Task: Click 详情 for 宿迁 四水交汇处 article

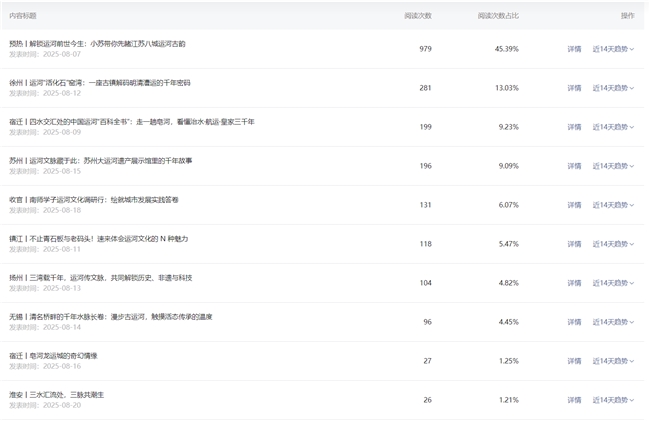Action: click(574, 127)
